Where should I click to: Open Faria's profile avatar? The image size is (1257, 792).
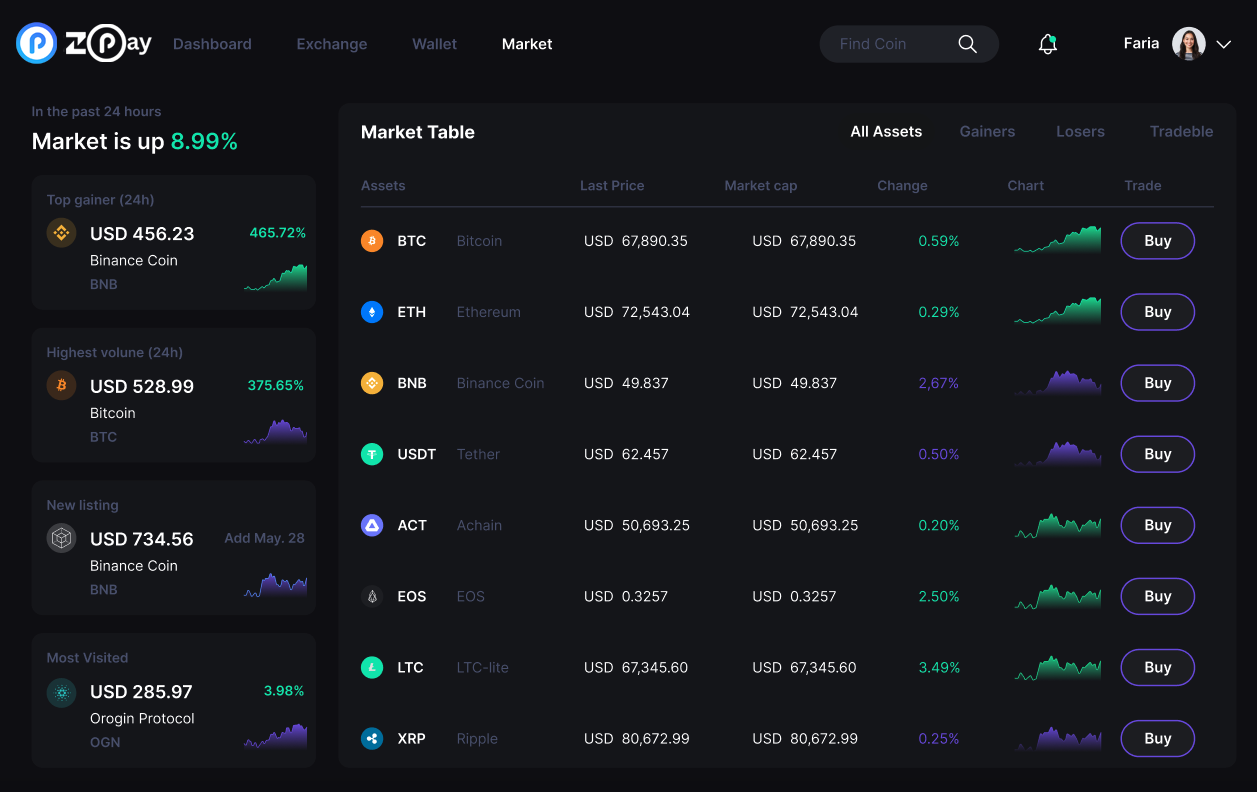click(1188, 44)
